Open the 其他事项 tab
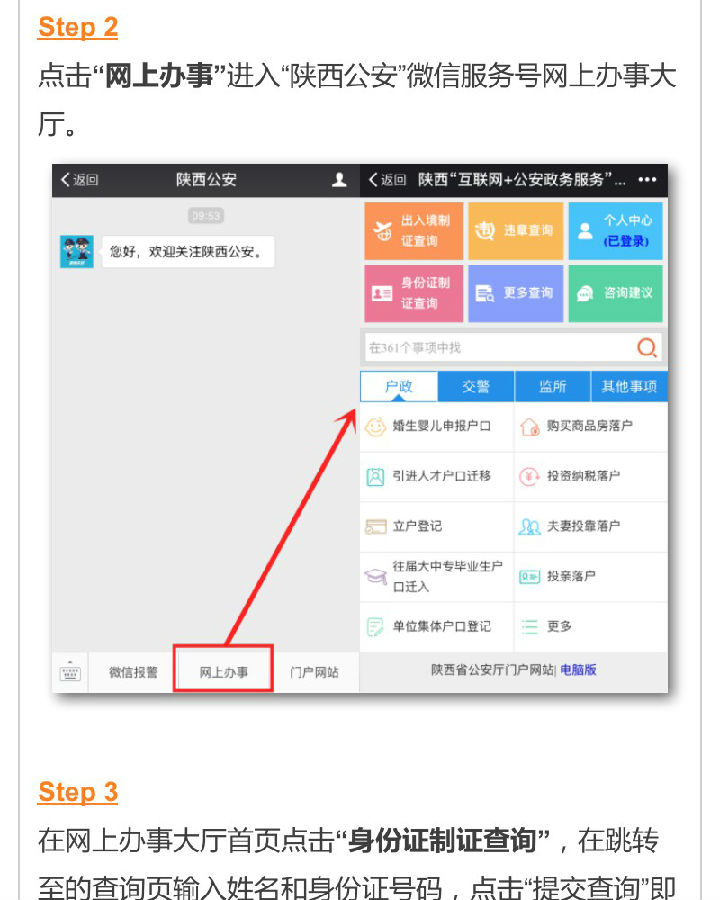Image resolution: width=720 pixels, height=900 pixels. point(629,386)
